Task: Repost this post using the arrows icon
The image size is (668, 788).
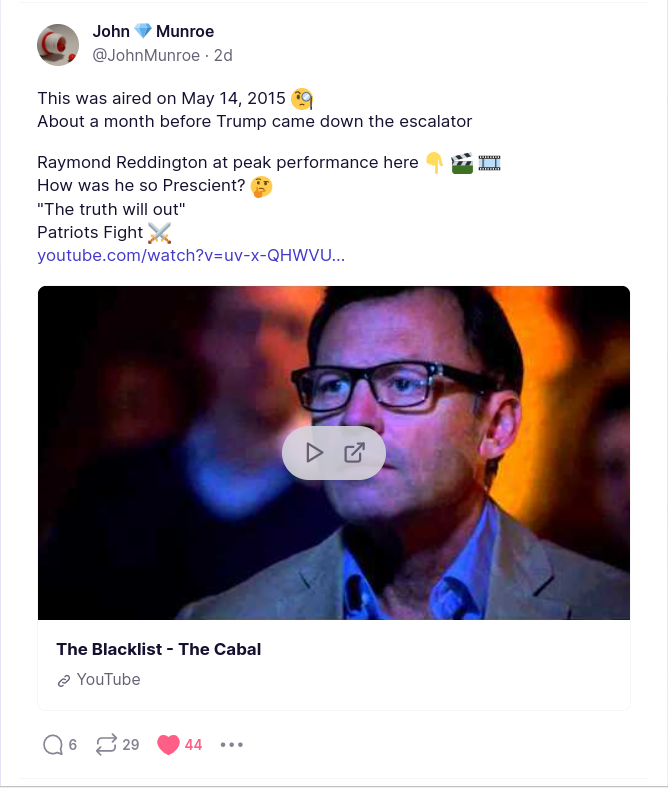Action: 106,744
